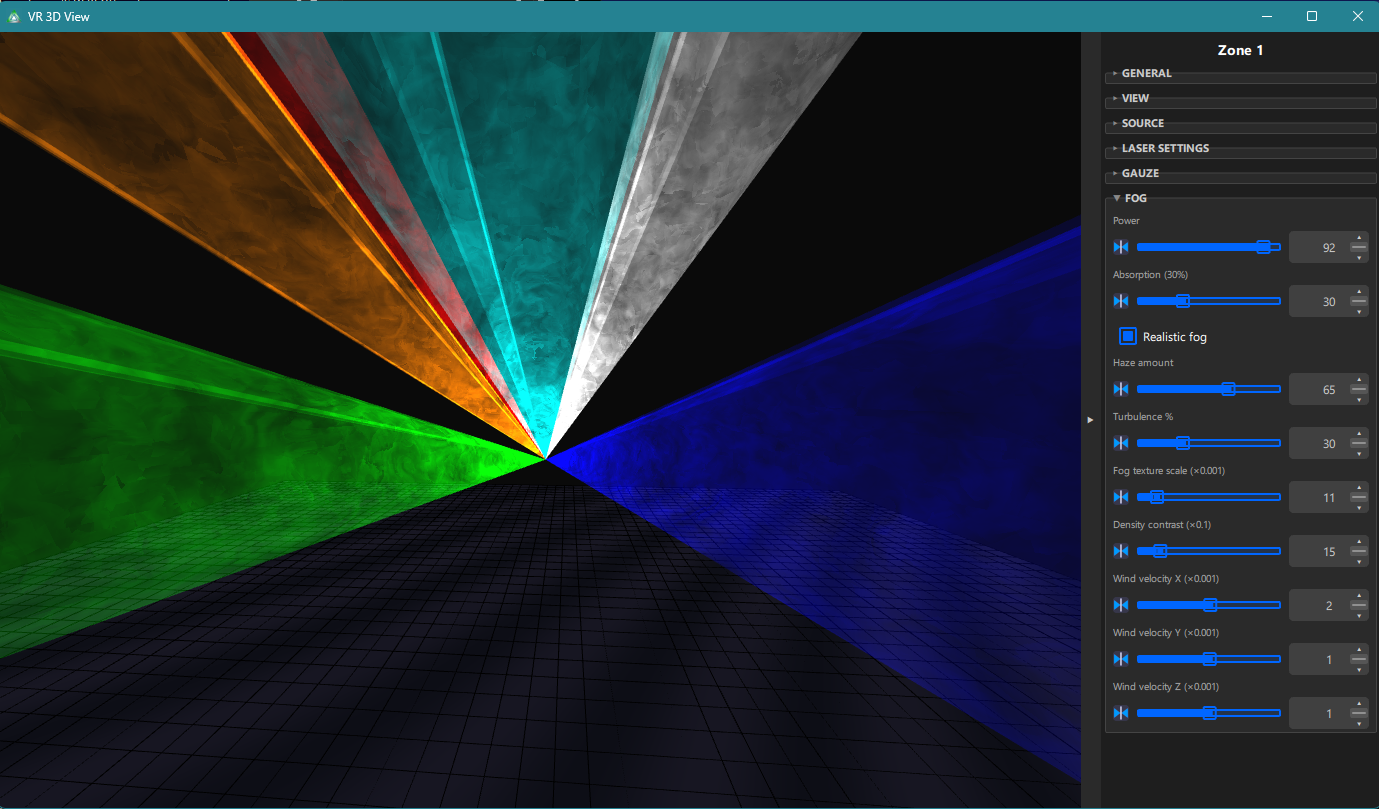This screenshot has height=809, width=1379.
Task: Reset the Fog texture scale slider
Action: 1120,497
